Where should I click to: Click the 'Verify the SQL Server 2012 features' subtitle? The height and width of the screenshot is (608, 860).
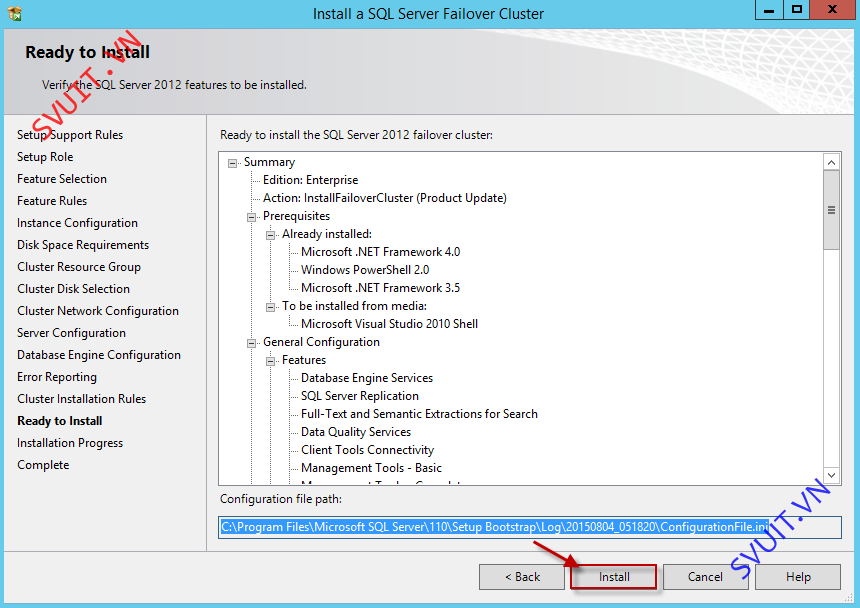(x=174, y=85)
